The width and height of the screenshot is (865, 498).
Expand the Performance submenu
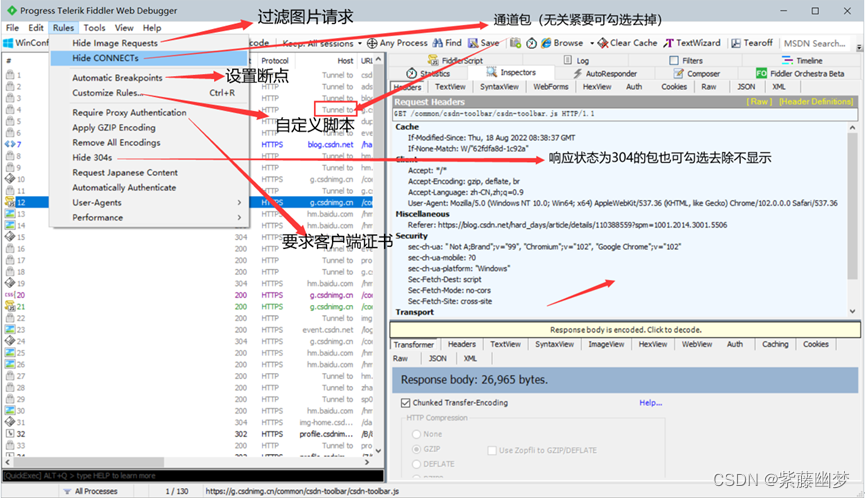click(x=149, y=217)
